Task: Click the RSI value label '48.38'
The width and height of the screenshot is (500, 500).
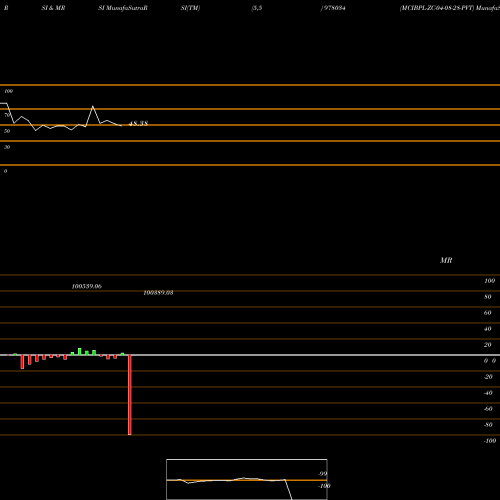Action: click(x=138, y=123)
